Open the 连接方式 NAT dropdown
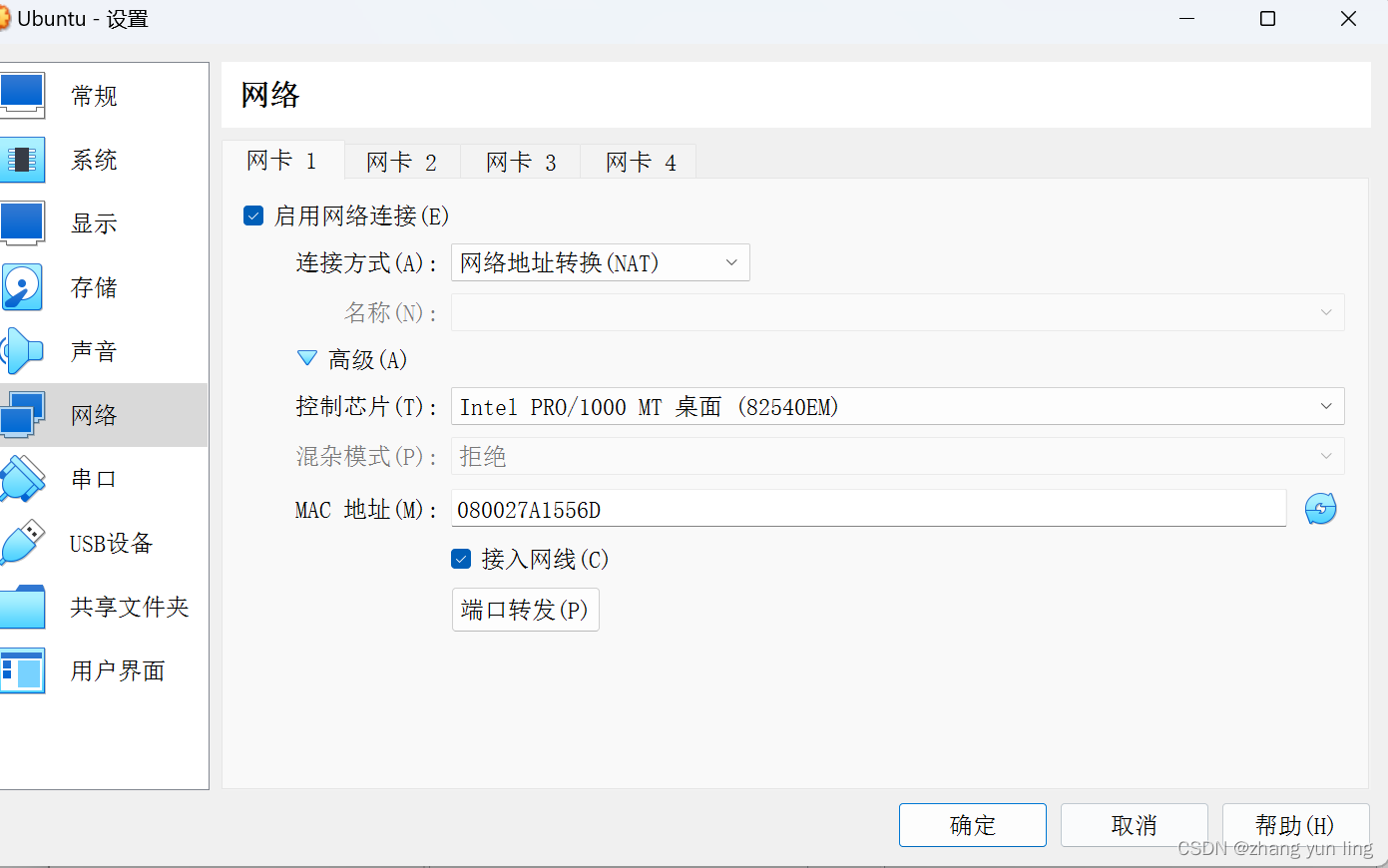The width and height of the screenshot is (1388, 868). click(600, 262)
